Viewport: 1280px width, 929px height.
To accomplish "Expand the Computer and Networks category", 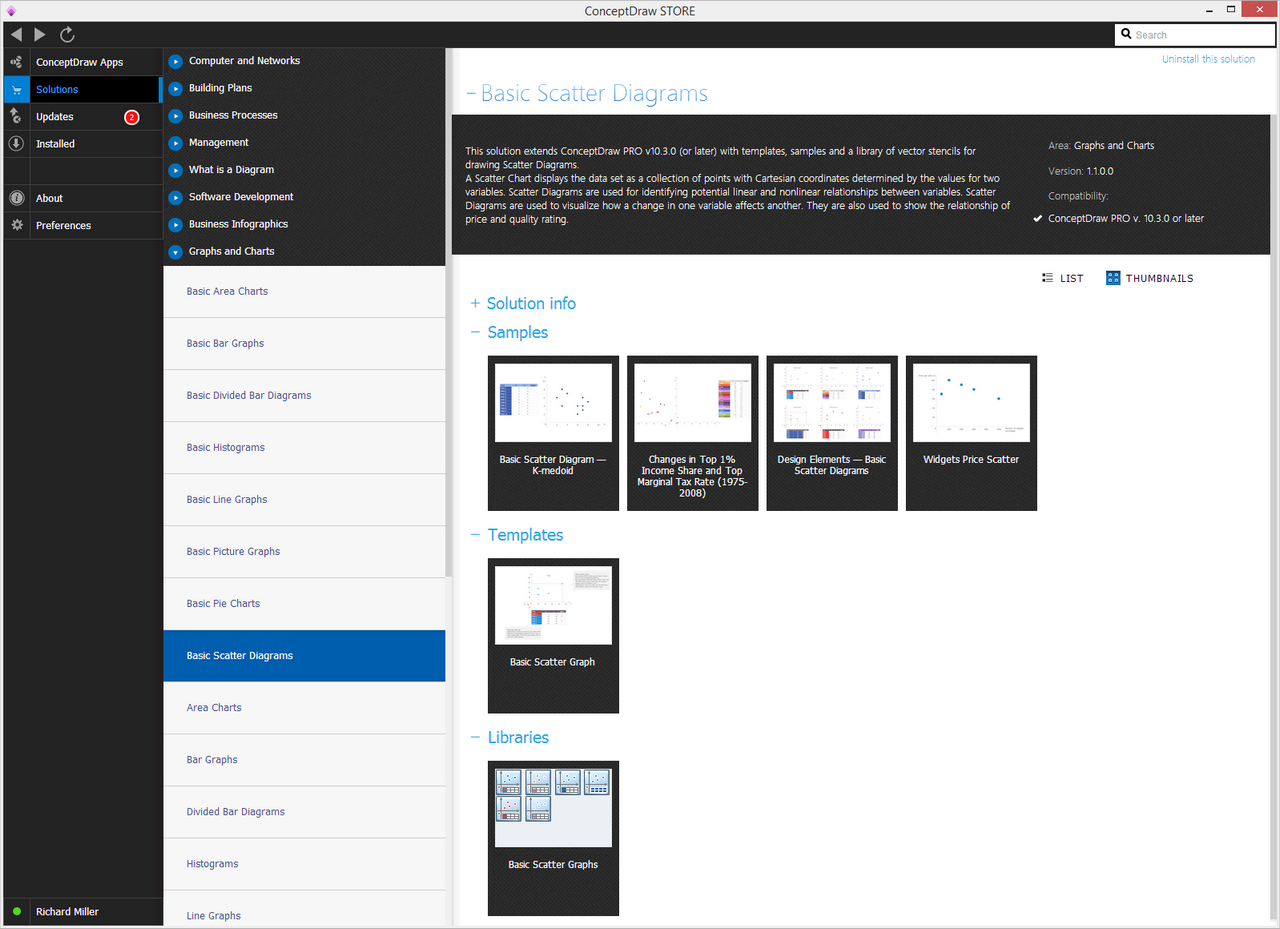I will click(176, 61).
